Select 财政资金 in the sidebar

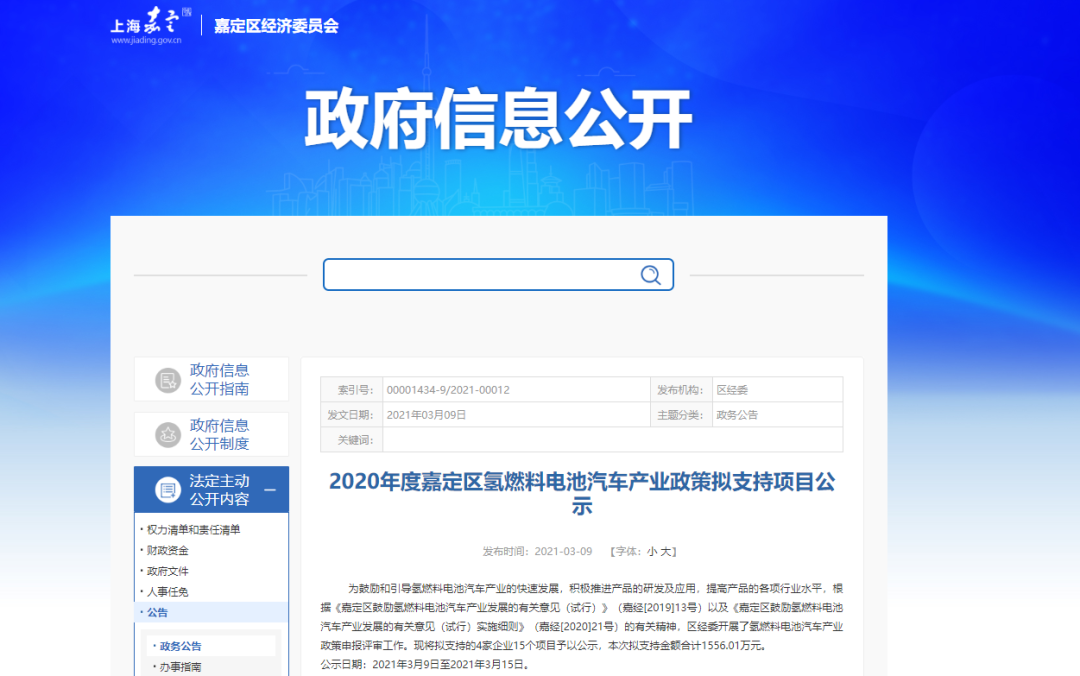pos(167,551)
